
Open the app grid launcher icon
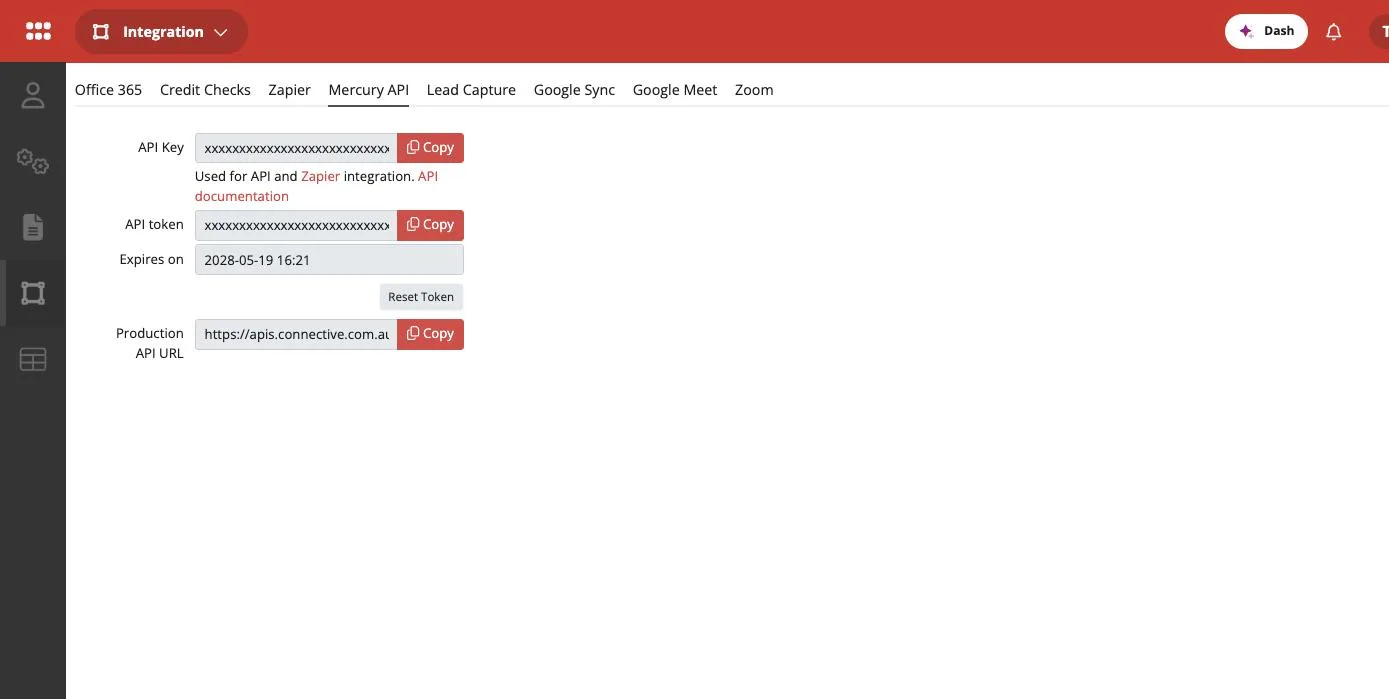[38, 32]
